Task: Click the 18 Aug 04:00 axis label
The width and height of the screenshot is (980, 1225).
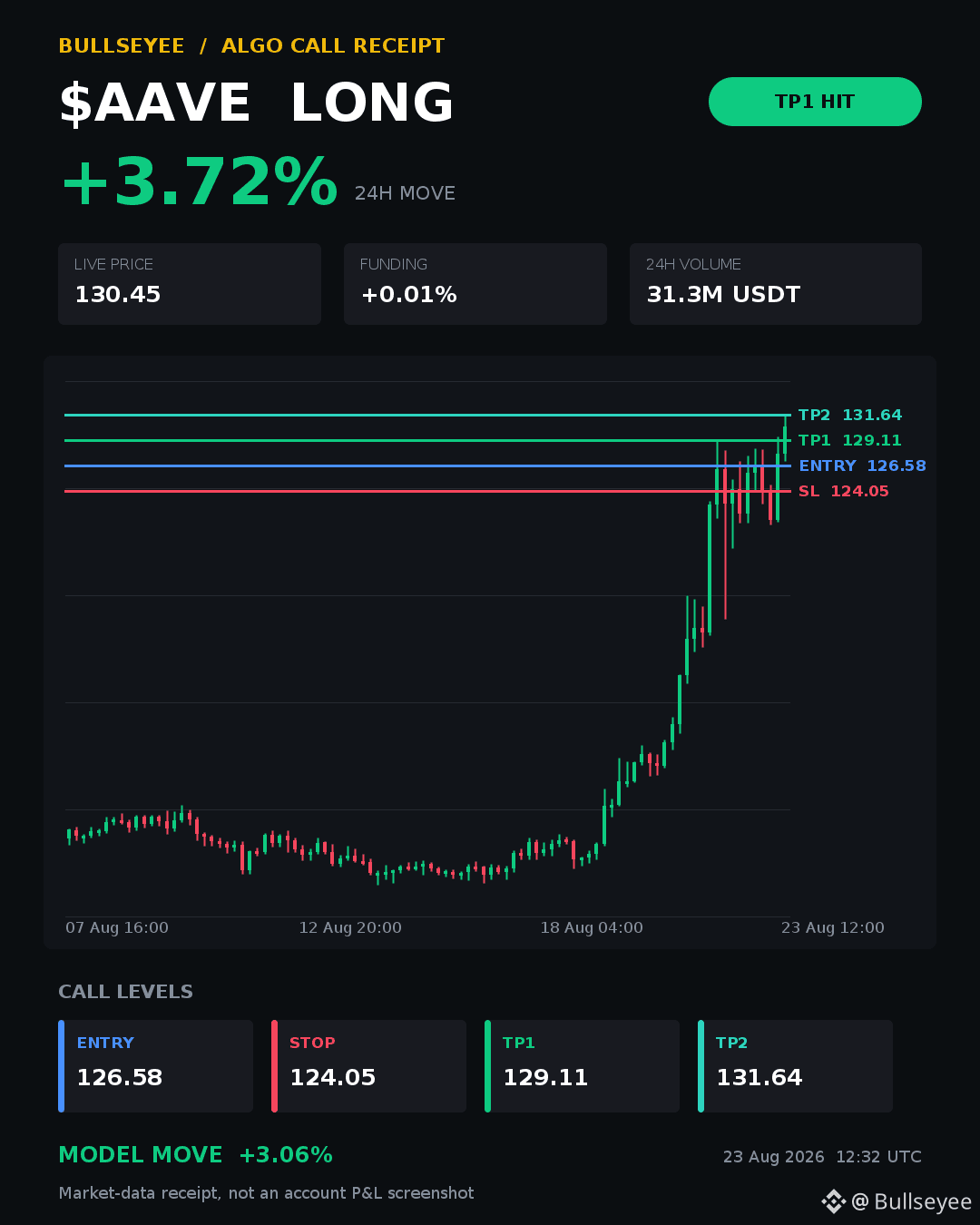Action: click(x=592, y=927)
